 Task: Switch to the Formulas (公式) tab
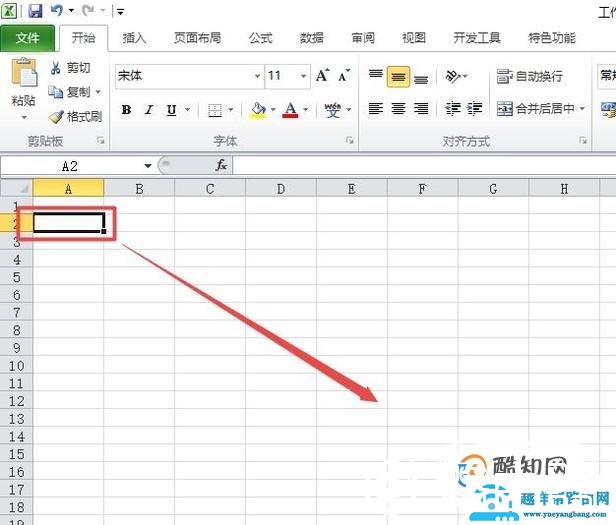pos(260,38)
